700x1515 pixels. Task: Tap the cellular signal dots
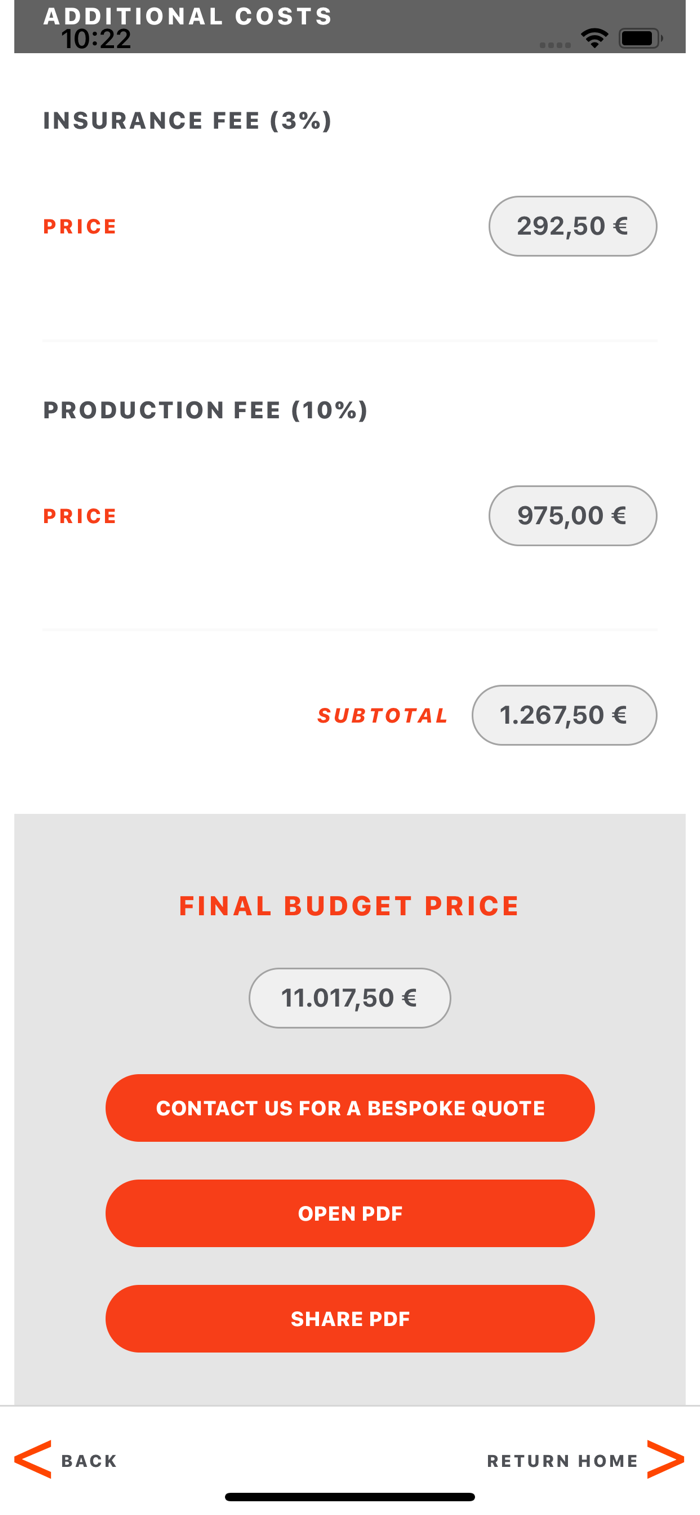(x=555, y=45)
